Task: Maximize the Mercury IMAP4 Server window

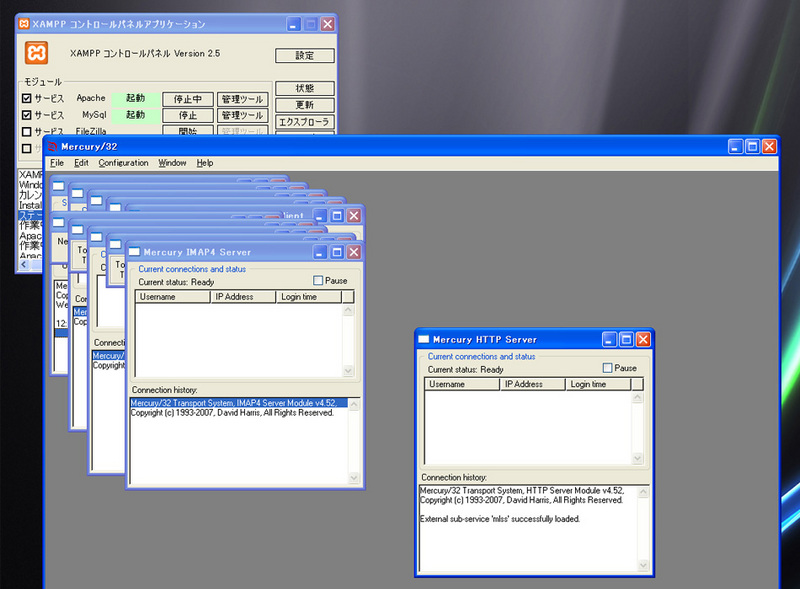Action: pyautogui.click(x=337, y=252)
